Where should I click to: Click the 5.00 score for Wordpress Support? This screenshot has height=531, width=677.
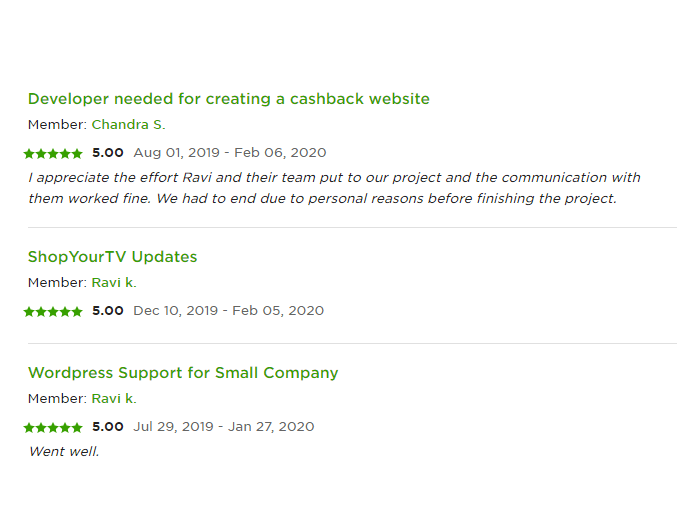coord(108,427)
